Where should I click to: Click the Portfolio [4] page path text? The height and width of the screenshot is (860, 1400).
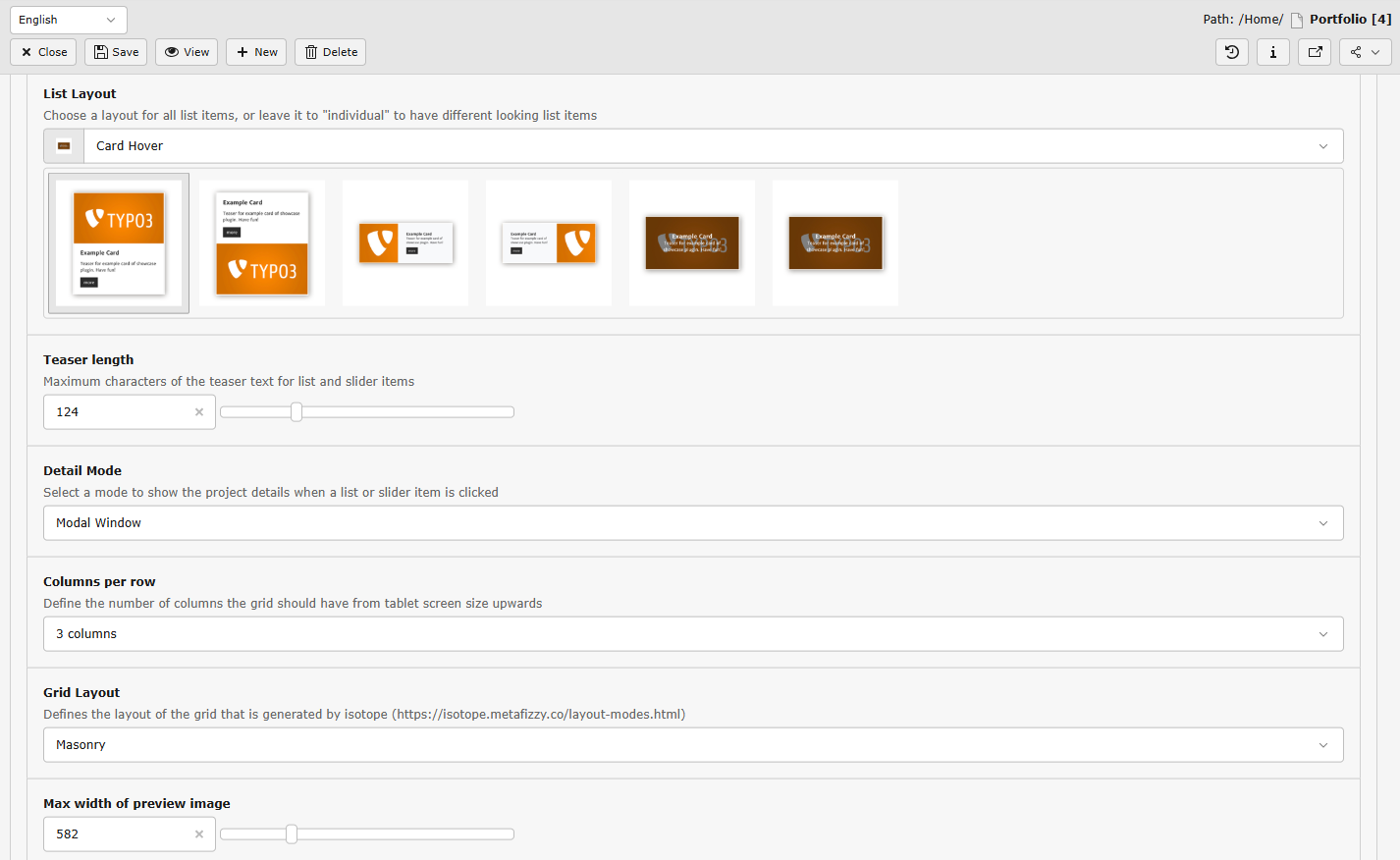1350,20
